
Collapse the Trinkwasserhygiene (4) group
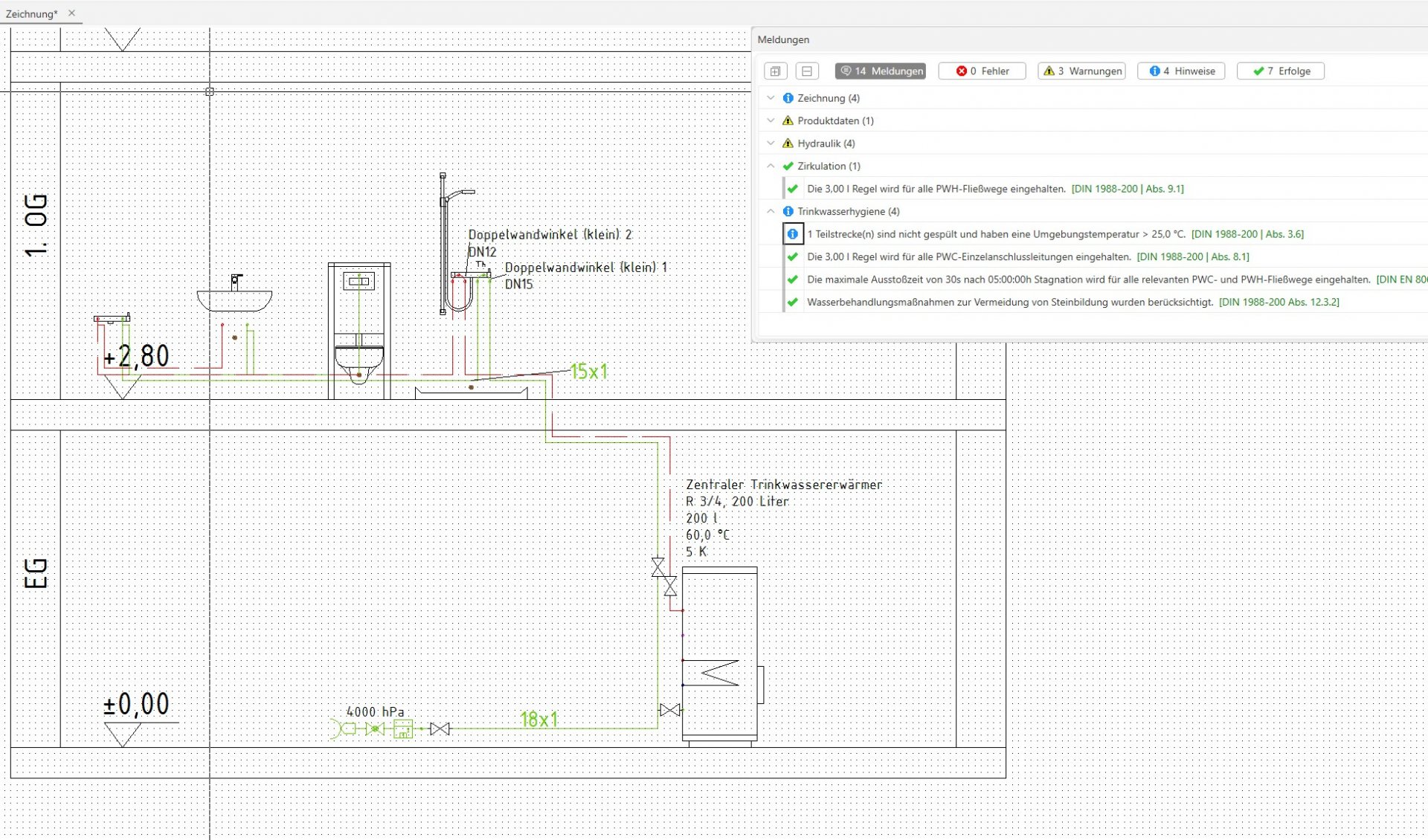coord(771,211)
